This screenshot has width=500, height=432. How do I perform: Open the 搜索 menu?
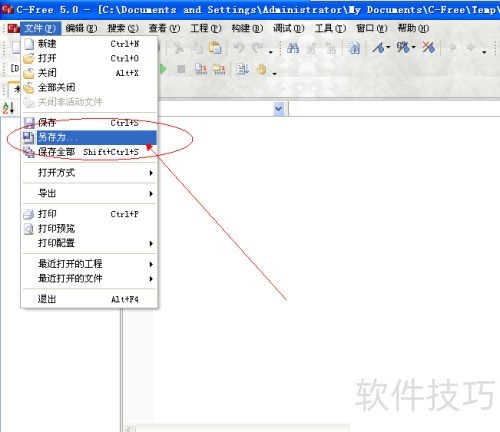(123, 28)
